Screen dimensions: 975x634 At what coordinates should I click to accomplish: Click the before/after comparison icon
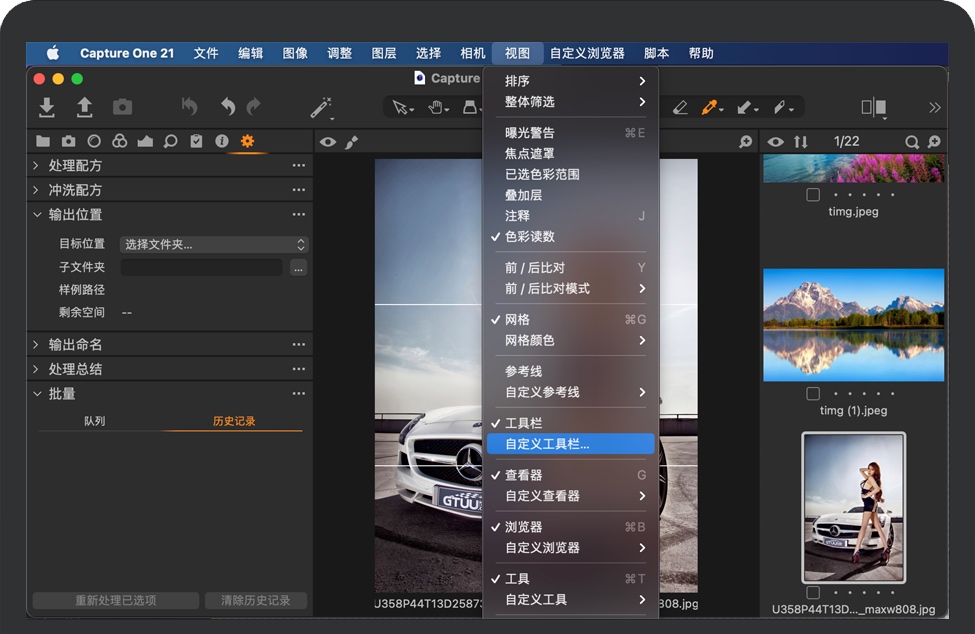click(873, 107)
